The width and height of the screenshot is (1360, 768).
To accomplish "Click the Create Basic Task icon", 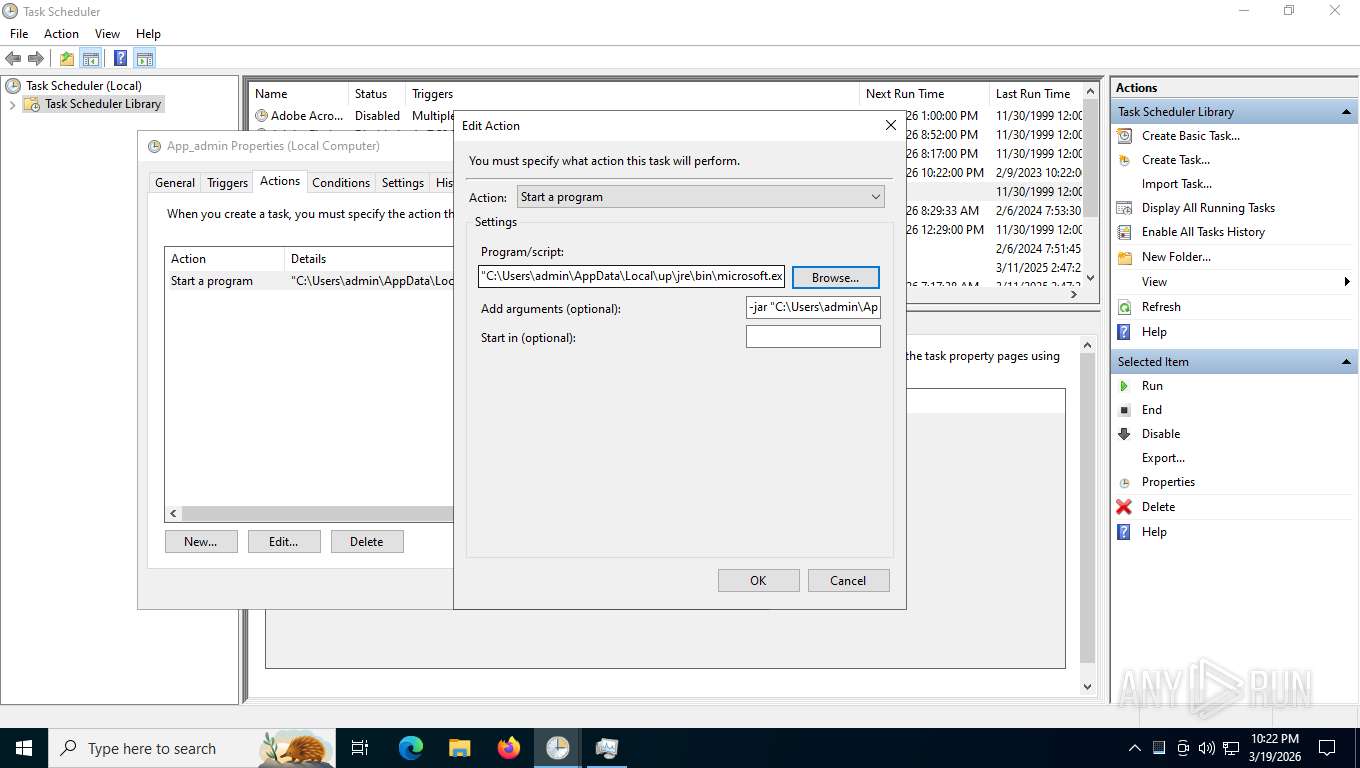I will click(x=1125, y=136).
